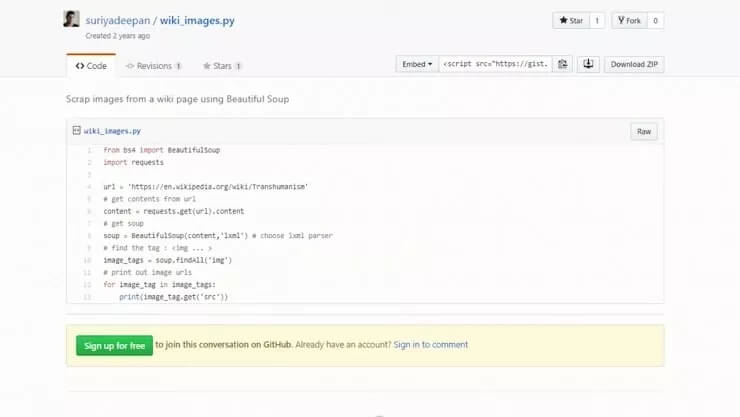Click the save to desktop icon
This screenshot has width=740, height=417.
tap(589, 65)
